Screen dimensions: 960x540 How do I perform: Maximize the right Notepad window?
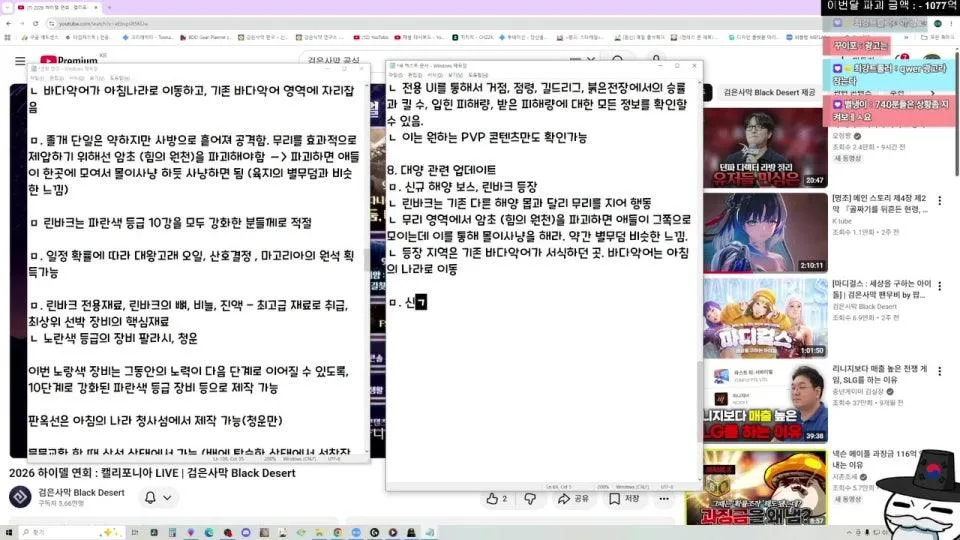click(677, 66)
